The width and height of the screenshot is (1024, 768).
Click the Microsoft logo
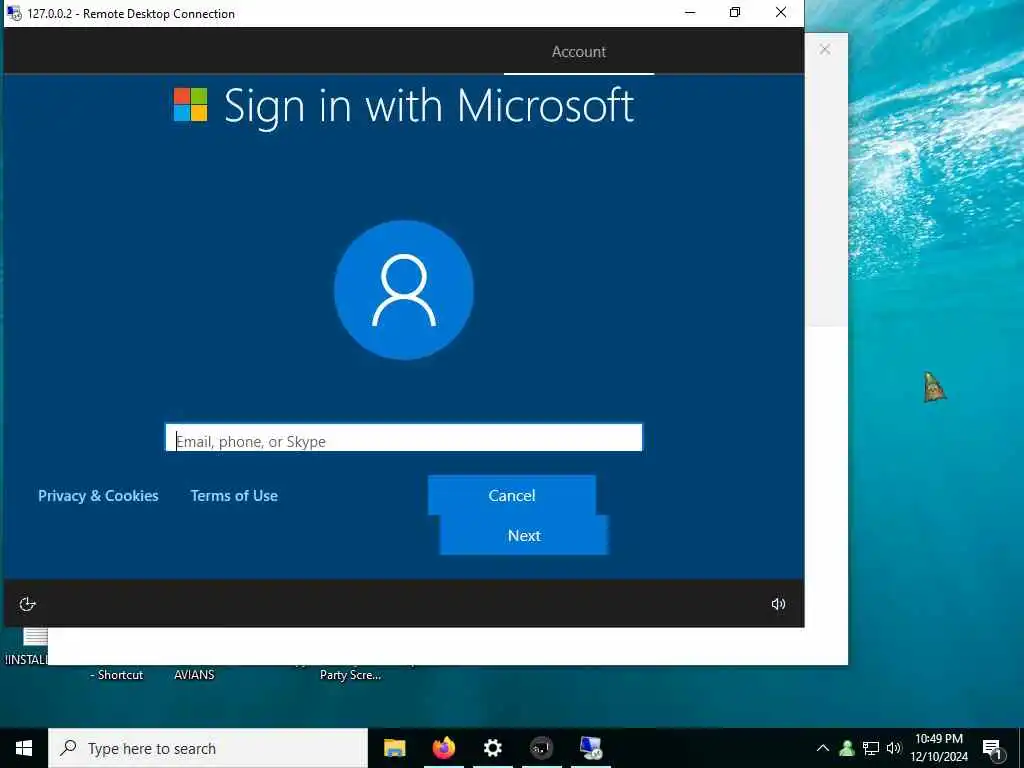[190, 104]
